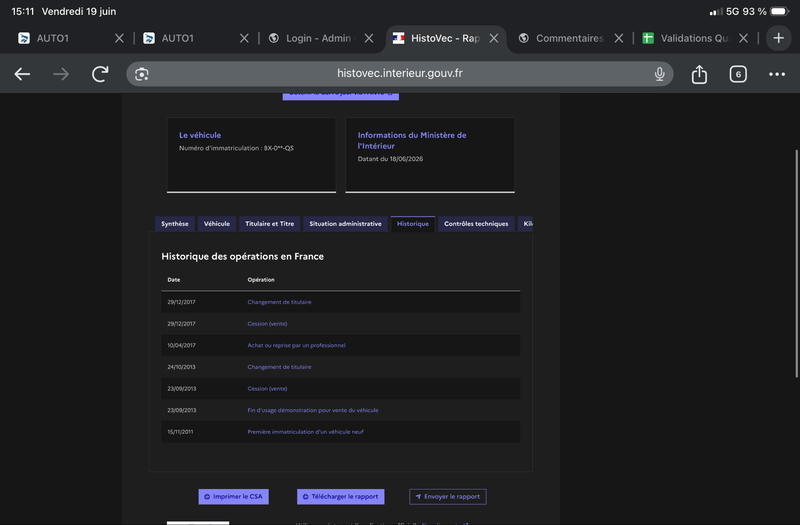Close the Commentaires tab
Image resolution: width=800 pixels, height=525 pixels.
click(x=618, y=38)
